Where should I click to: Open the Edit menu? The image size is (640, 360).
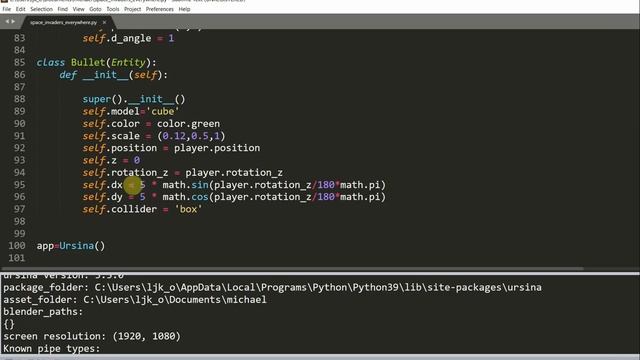pos(20,9)
